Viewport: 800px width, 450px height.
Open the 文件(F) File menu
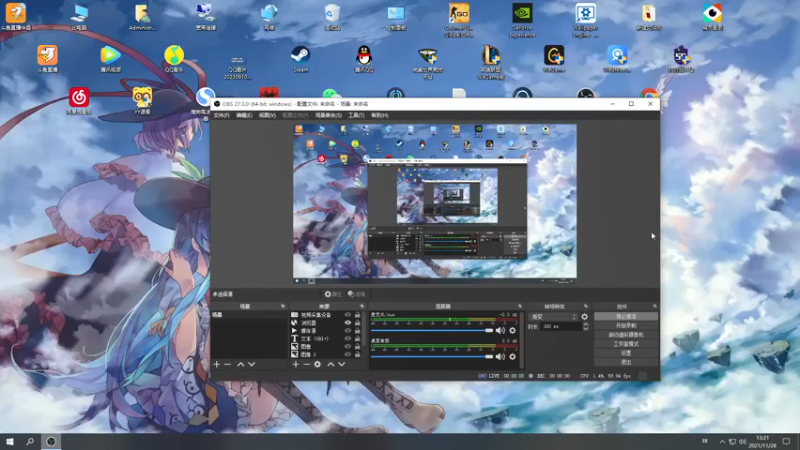tap(221, 115)
